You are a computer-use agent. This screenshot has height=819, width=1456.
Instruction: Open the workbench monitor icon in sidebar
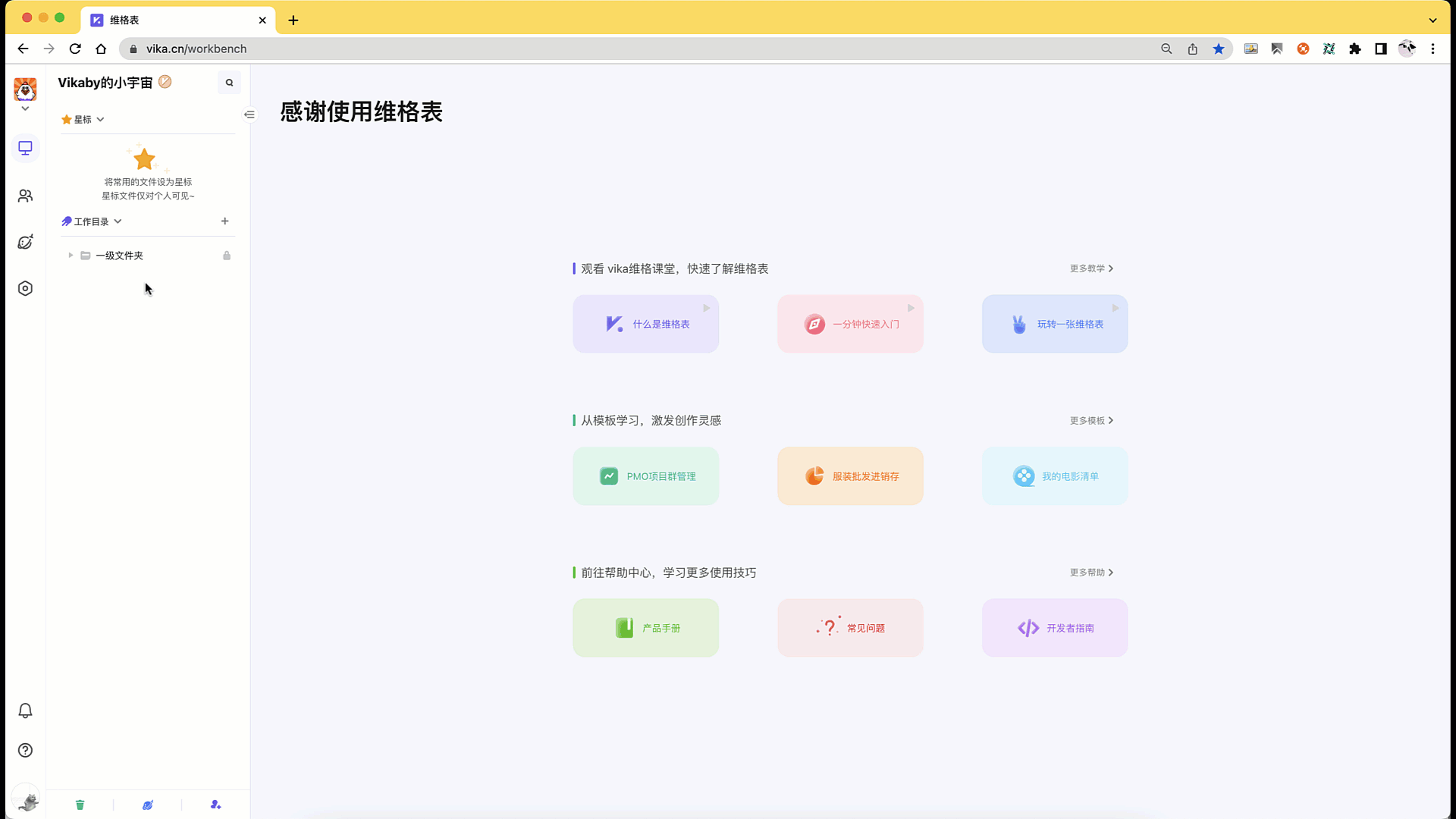coord(25,148)
